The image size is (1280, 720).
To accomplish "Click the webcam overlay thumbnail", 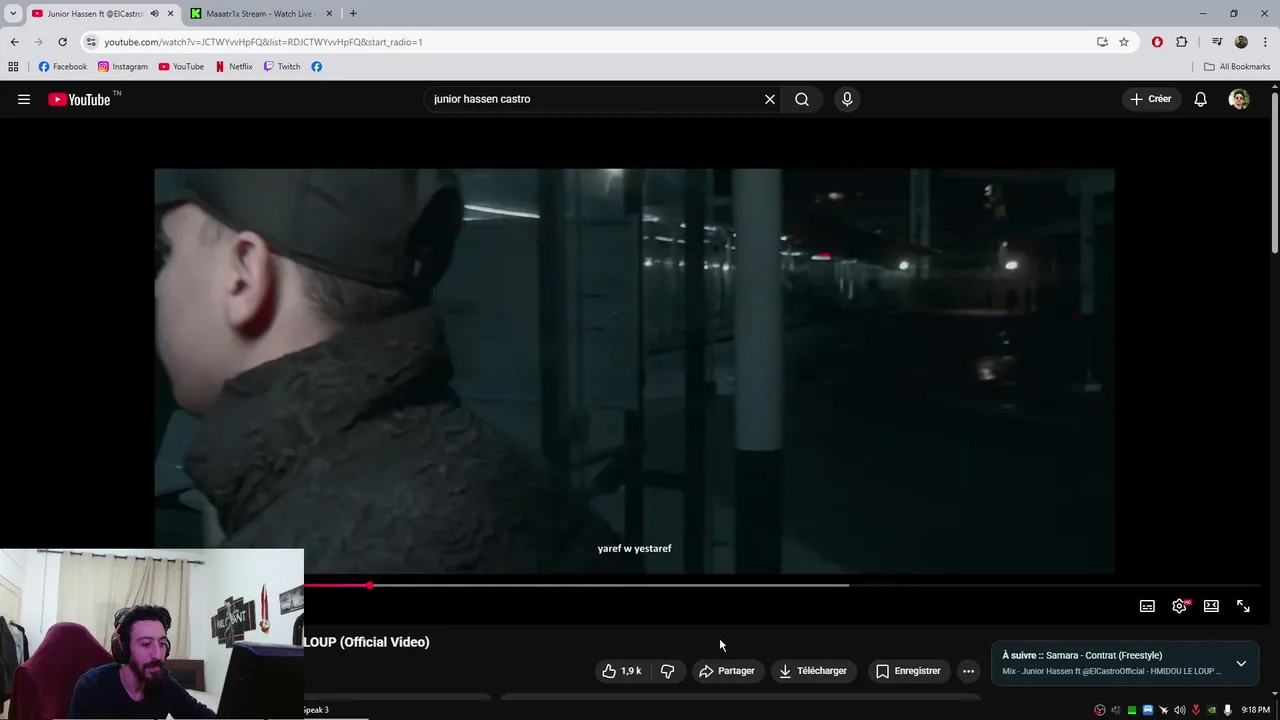I will pyautogui.click(x=152, y=634).
